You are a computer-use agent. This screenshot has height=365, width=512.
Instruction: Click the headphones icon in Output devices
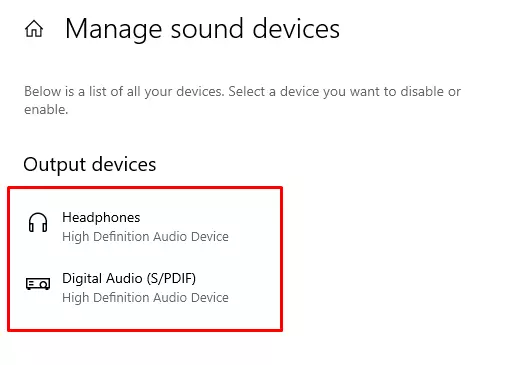pos(38,222)
